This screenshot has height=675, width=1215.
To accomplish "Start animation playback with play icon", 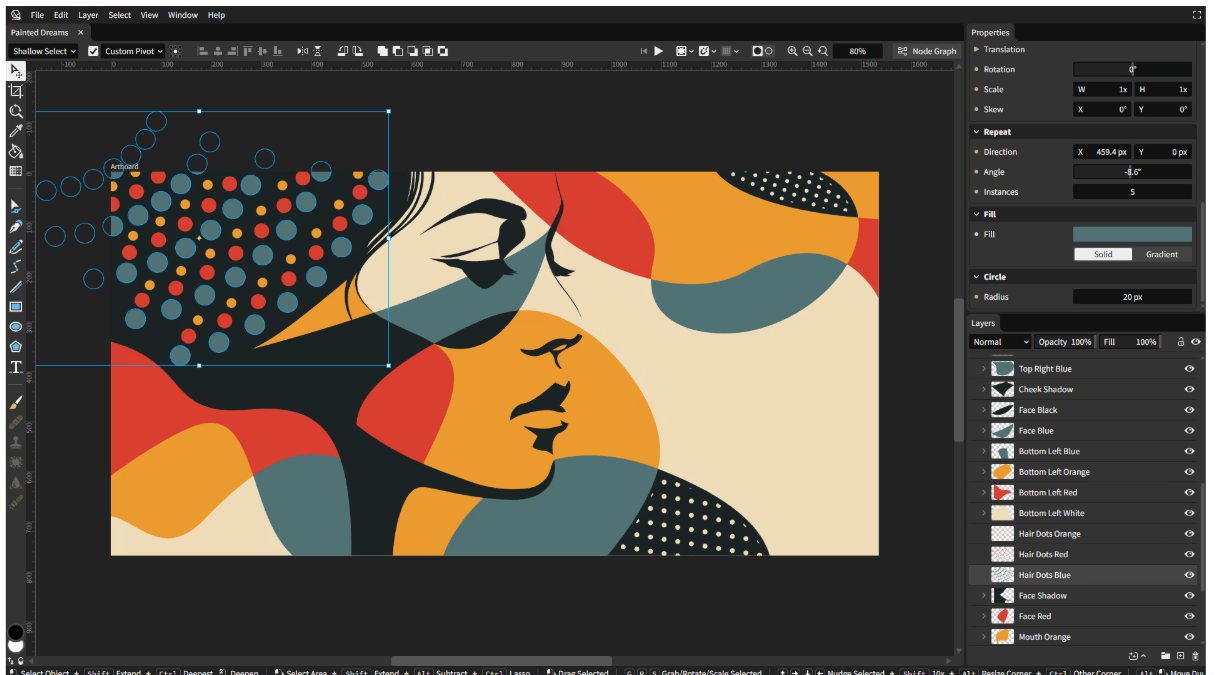I will pyautogui.click(x=658, y=51).
